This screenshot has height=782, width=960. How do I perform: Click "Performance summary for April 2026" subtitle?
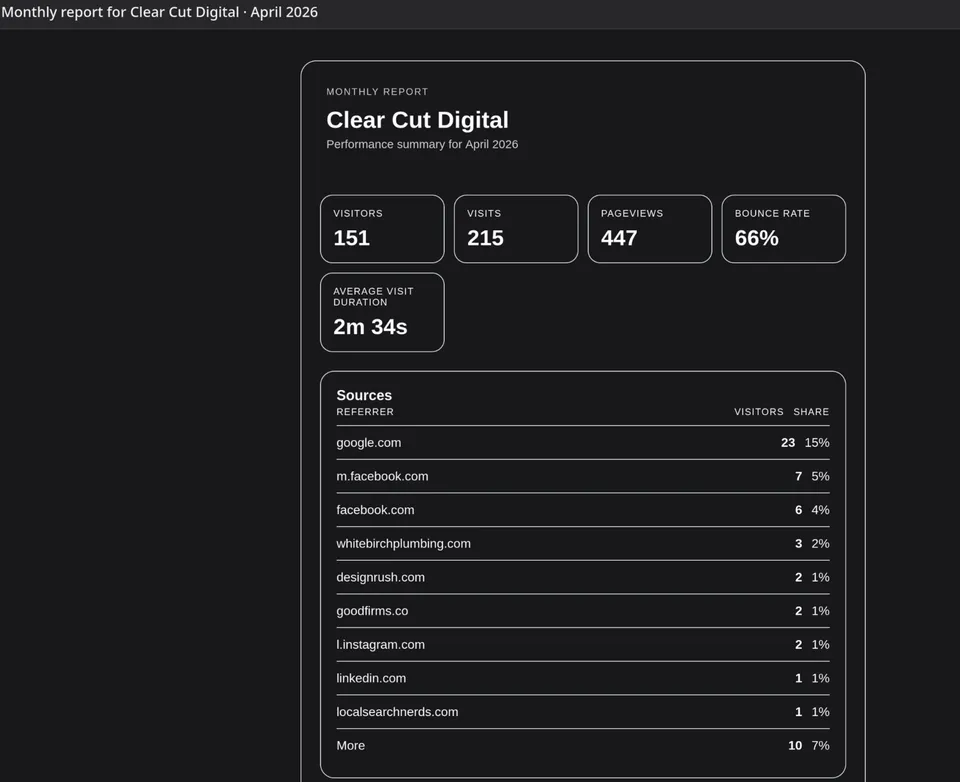coord(422,145)
